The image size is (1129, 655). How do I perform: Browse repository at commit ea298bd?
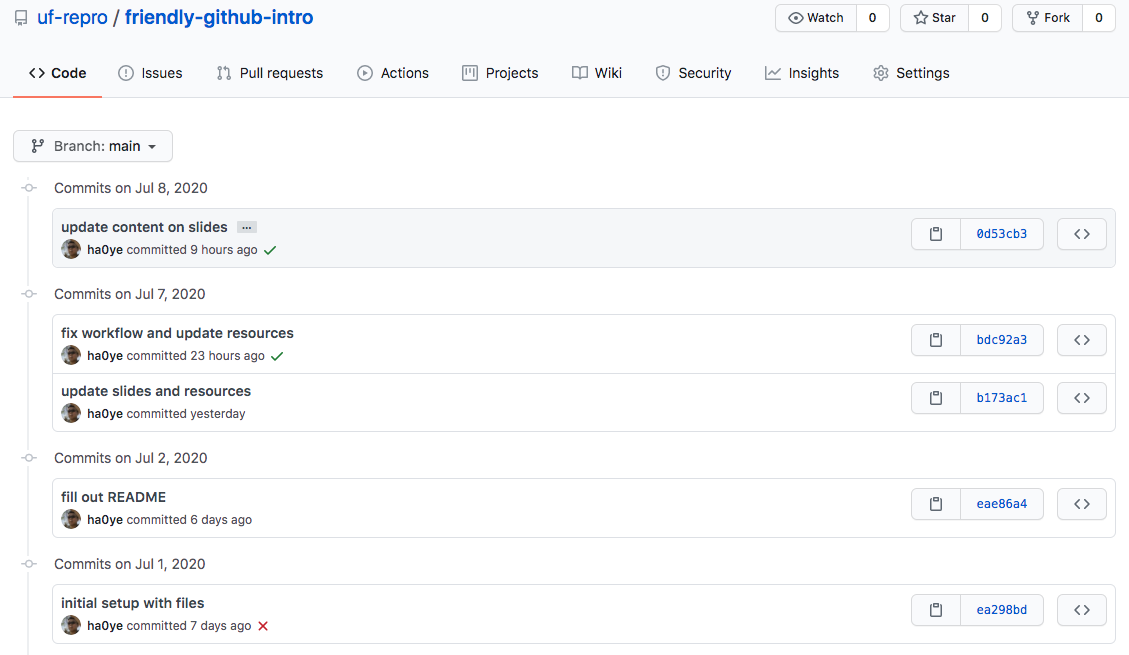pos(1081,610)
